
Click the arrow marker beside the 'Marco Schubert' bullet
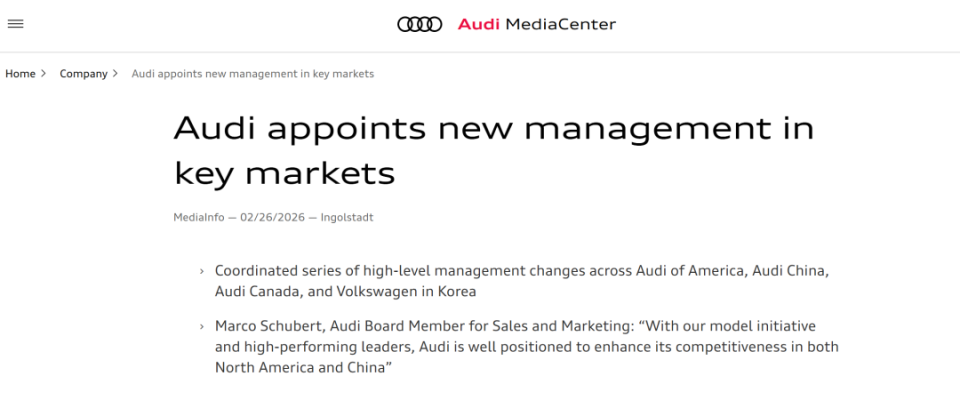tap(202, 327)
